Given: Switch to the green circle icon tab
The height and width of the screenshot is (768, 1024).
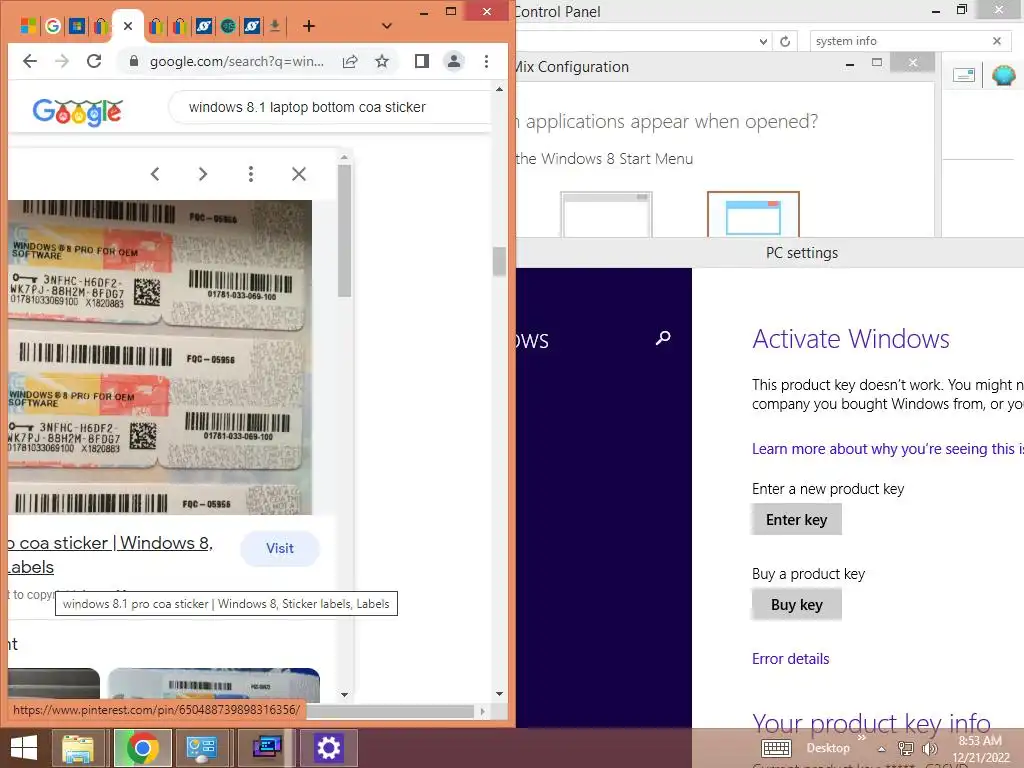Looking at the screenshot, I should [227, 26].
